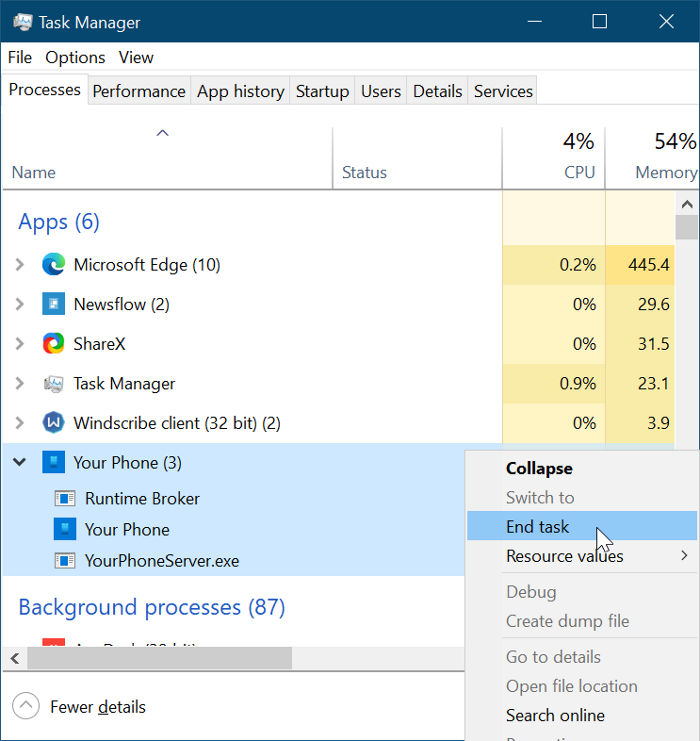700x741 pixels.
Task: Open the Startup tab
Action: point(322,91)
